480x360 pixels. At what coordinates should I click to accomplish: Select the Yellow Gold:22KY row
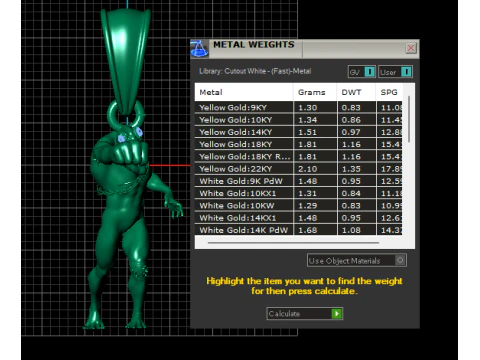click(x=298, y=169)
